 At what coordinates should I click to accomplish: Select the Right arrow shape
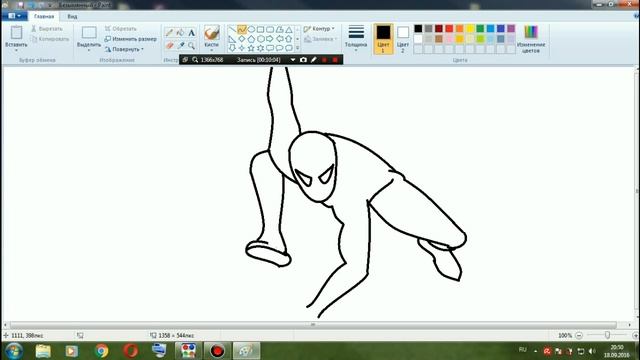(270, 39)
